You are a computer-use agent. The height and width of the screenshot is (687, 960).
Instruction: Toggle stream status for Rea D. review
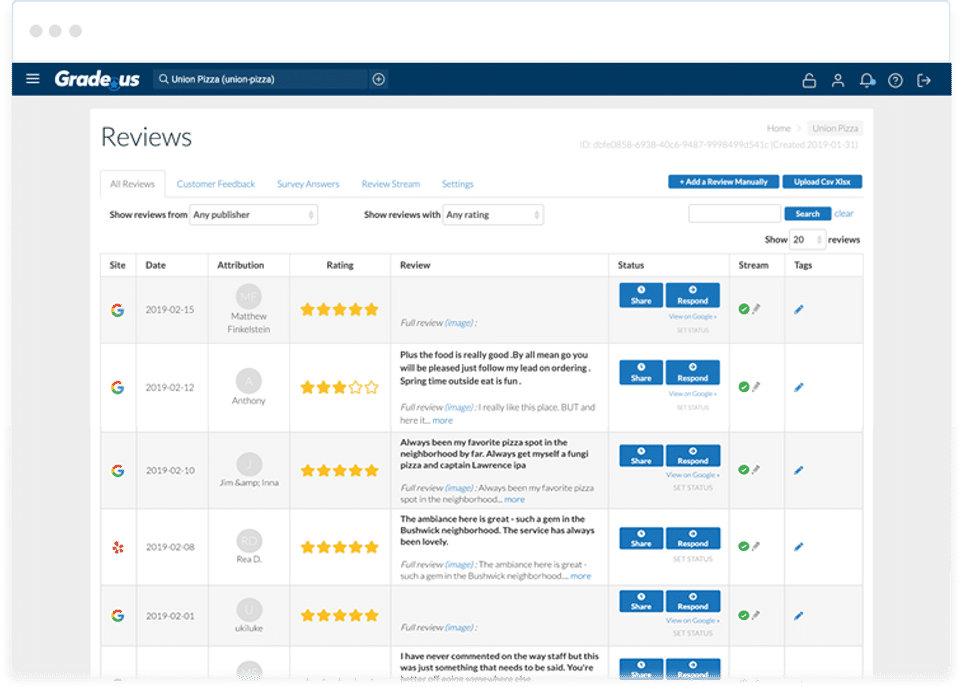pos(744,546)
